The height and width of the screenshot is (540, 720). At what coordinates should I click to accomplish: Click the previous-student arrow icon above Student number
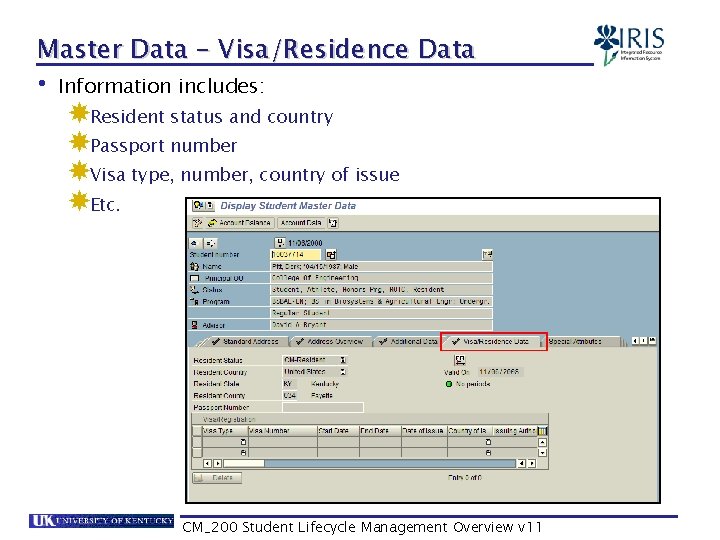coord(195,243)
